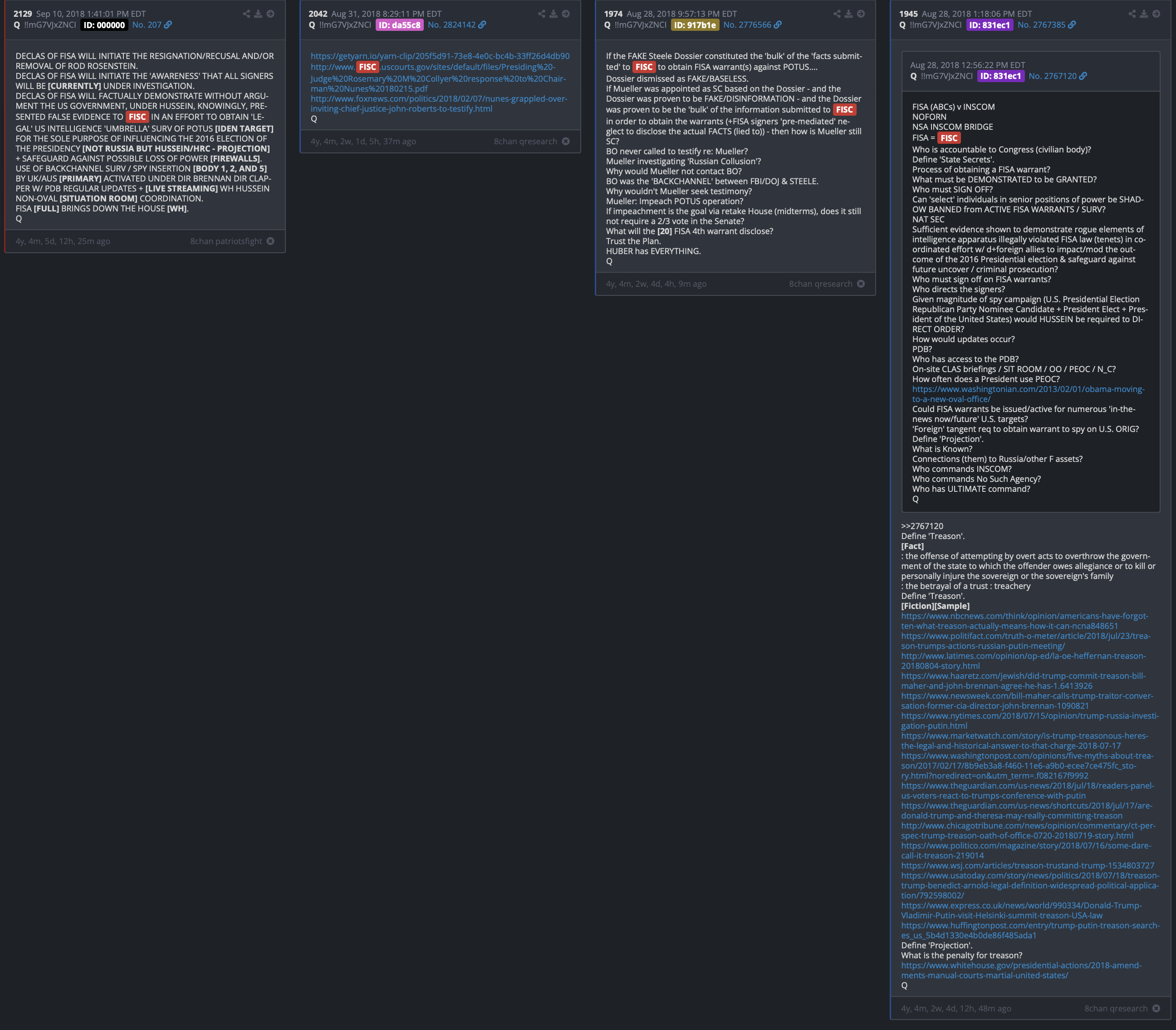Click post number 1945 heading
The image size is (1176, 1030).
908,14
